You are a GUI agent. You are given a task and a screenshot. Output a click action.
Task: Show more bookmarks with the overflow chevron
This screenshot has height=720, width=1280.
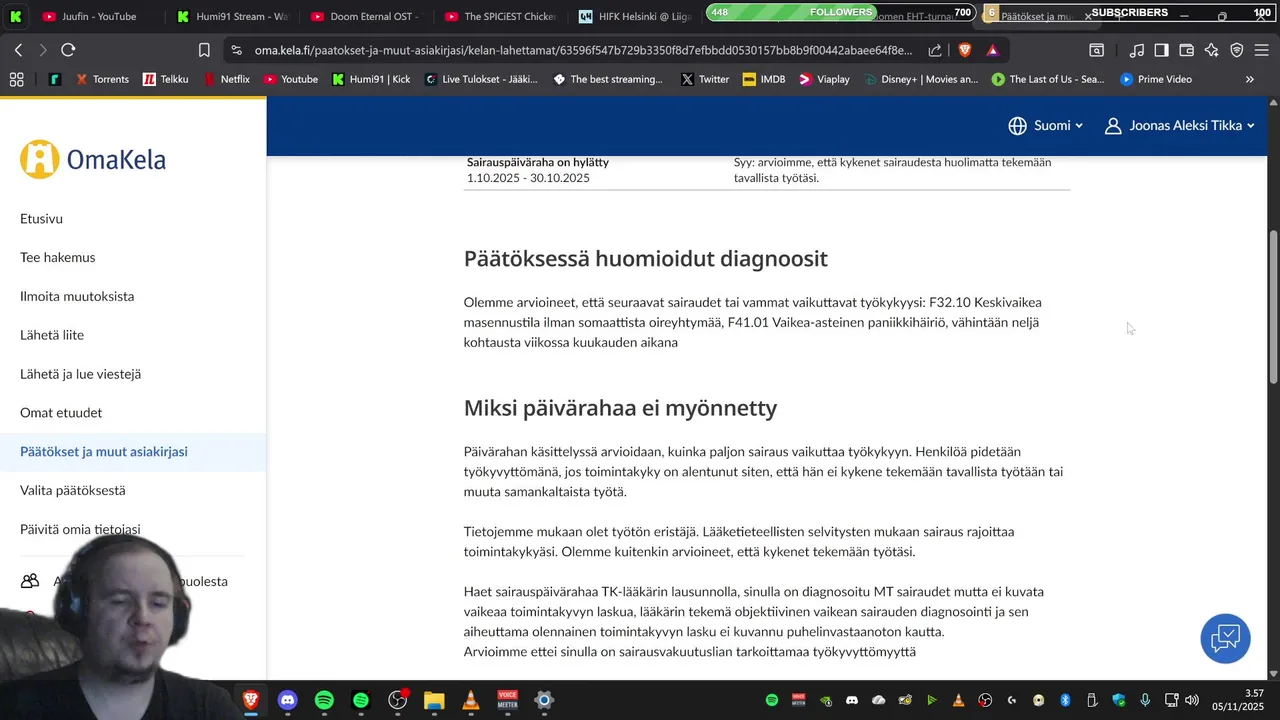click(1250, 79)
